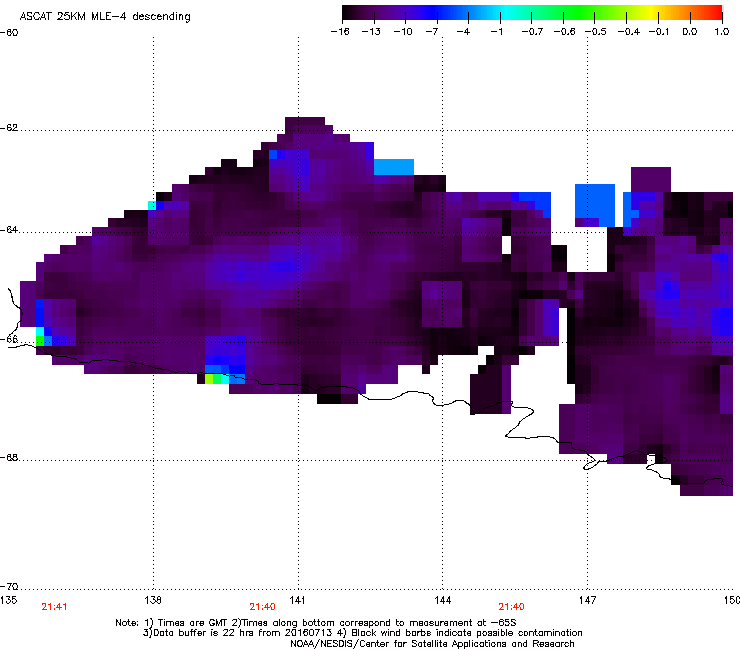Select the '-1' color scale label
This screenshot has height=650, width=740.
[496, 32]
